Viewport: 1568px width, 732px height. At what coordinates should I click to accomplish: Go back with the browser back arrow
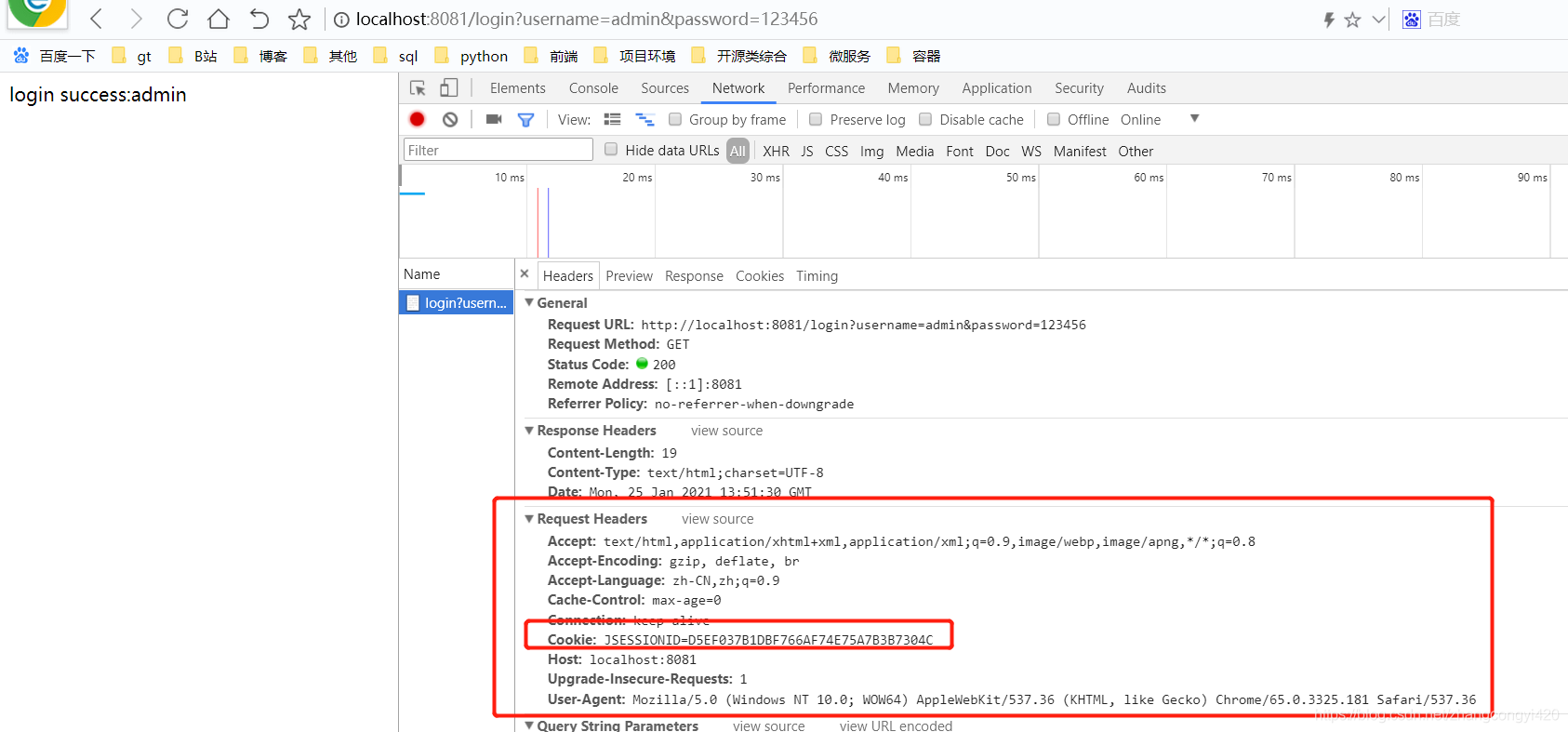coord(96,19)
